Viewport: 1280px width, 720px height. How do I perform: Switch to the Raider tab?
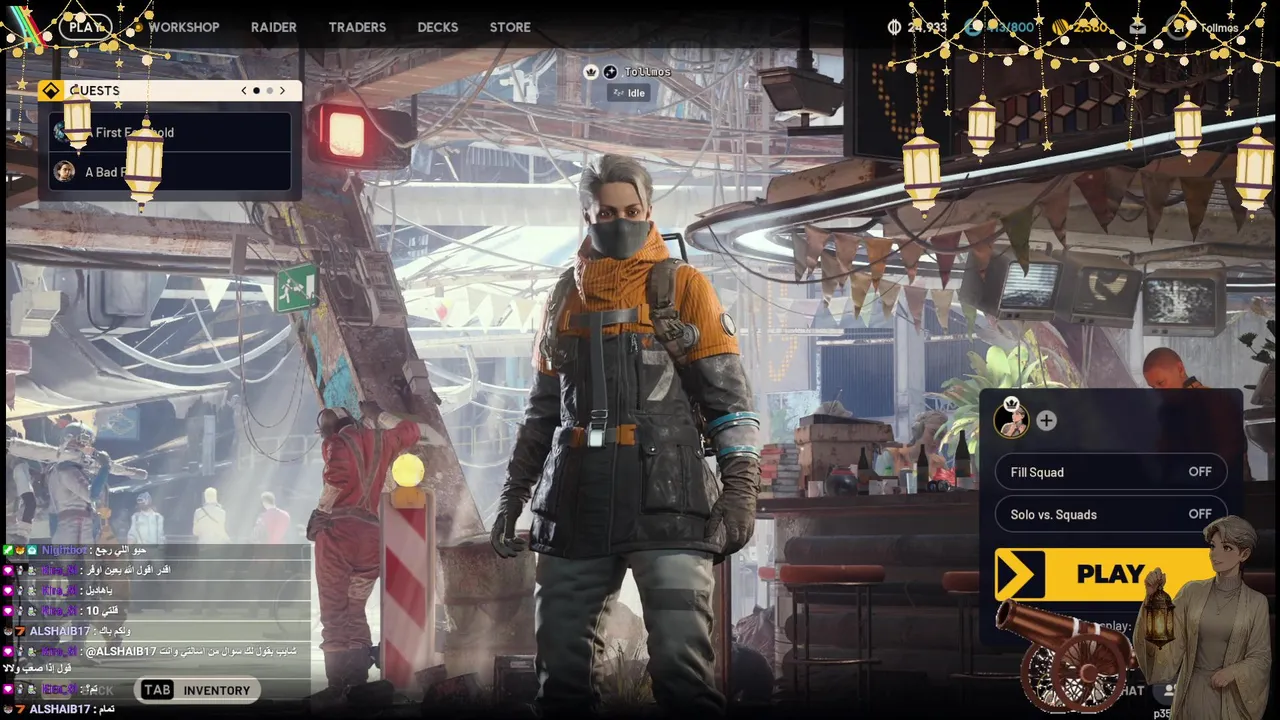(x=274, y=27)
